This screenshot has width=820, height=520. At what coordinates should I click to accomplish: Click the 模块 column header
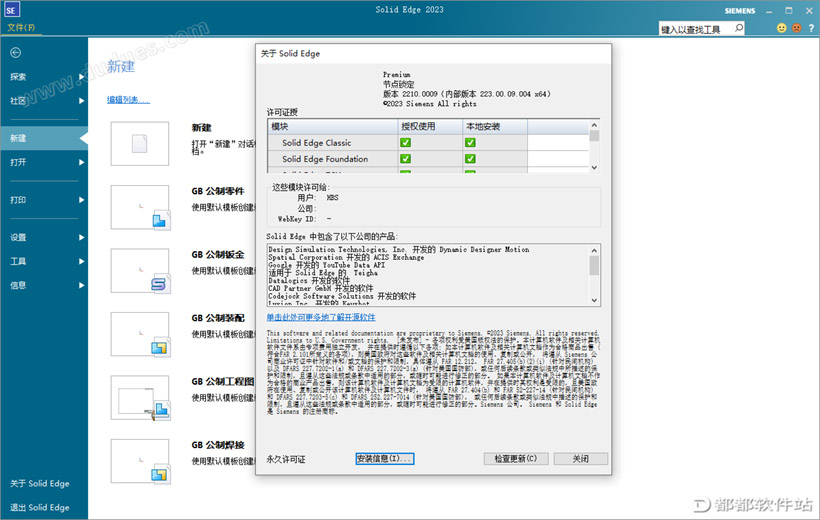pos(333,127)
